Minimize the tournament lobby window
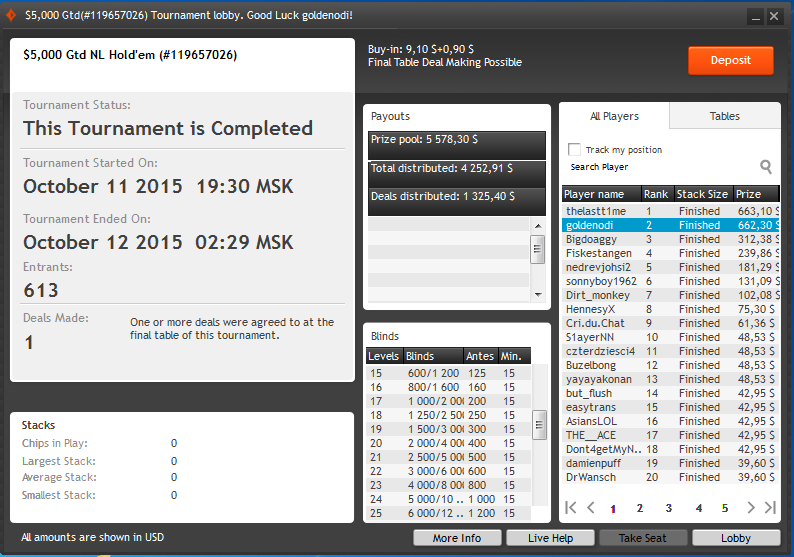 pyautogui.click(x=756, y=17)
